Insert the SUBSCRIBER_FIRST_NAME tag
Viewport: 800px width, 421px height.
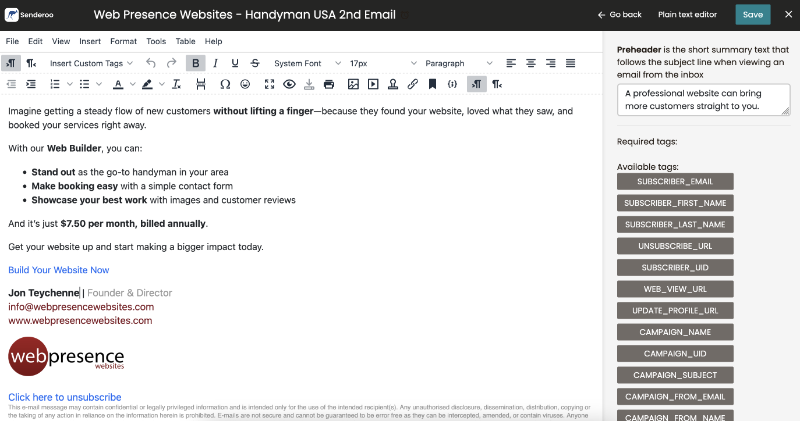(675, 203)
